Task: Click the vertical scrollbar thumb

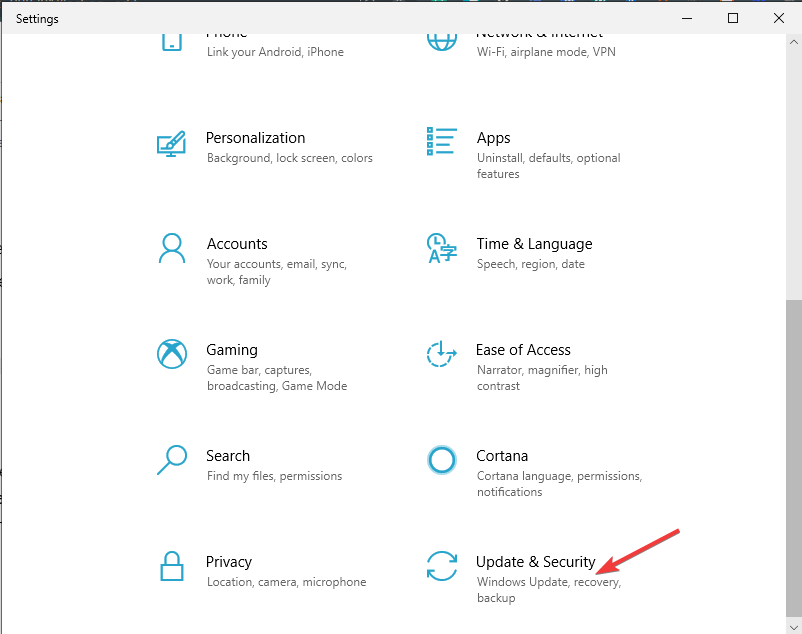Action: click(x=793, y=458)
